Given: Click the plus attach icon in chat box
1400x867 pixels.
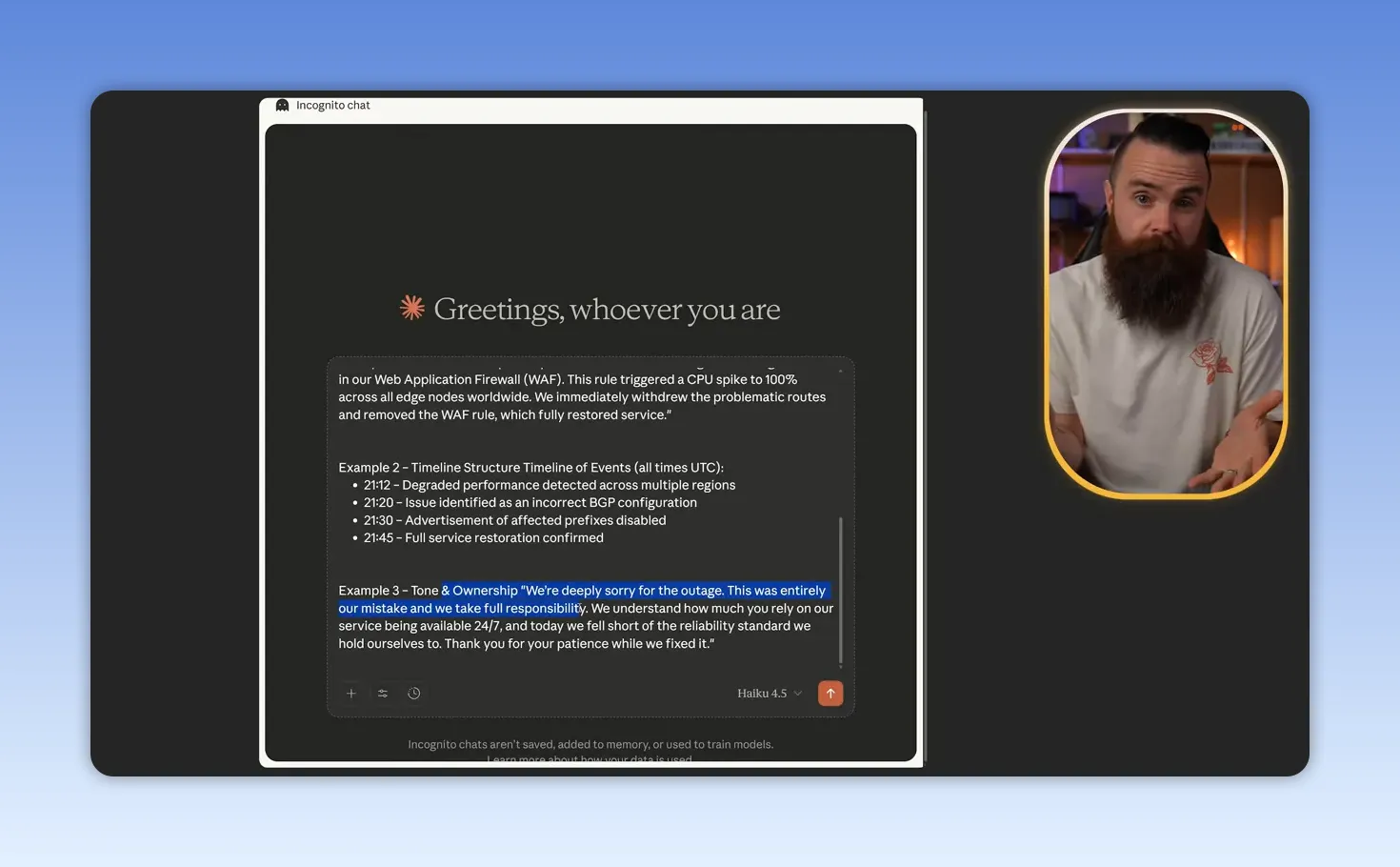Looking at the screenshot, I should coord(351,694).
